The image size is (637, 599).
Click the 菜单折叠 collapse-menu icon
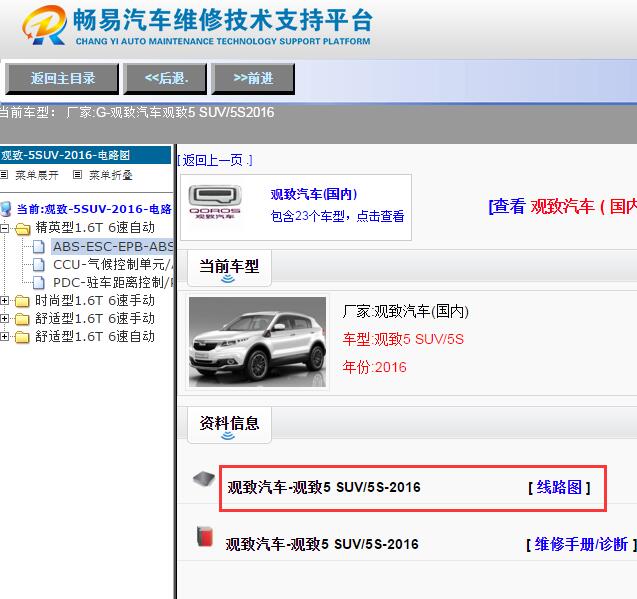pyautogui.click(x=77, y=175)
